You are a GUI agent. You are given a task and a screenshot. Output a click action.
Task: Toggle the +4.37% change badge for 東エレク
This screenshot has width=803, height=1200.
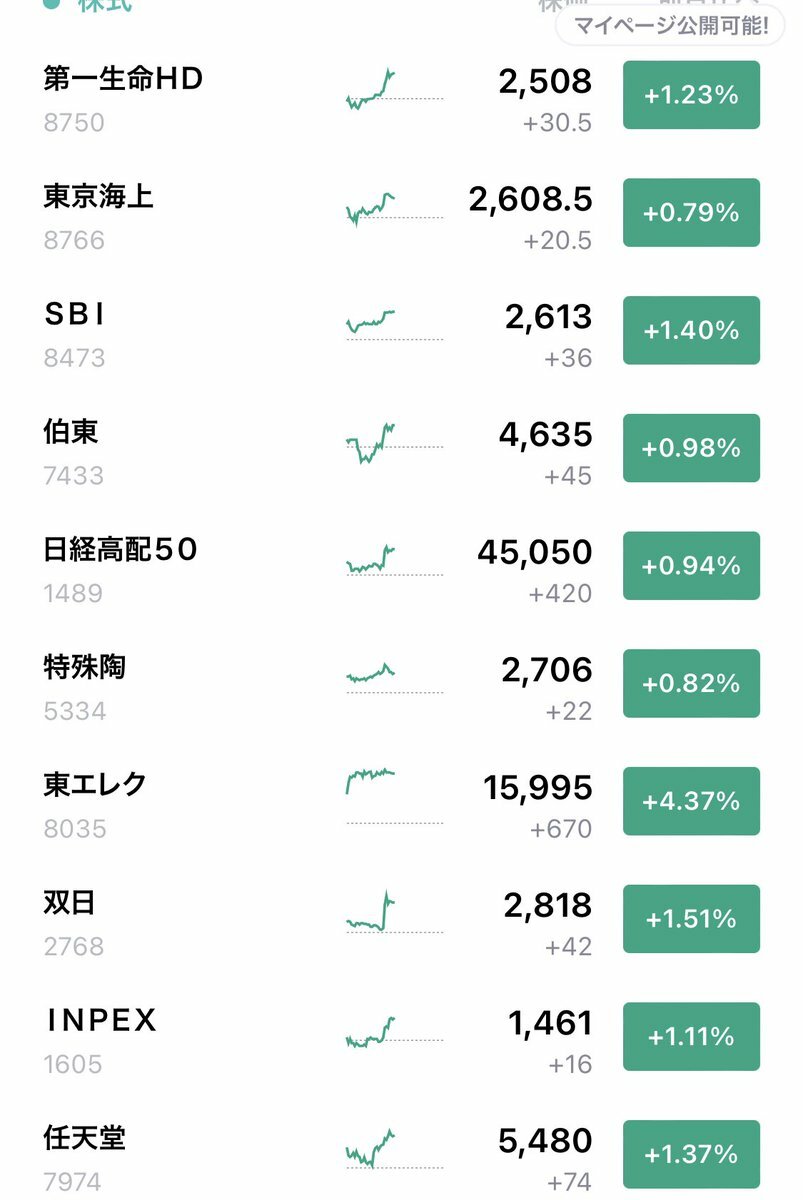coord(691,801)
